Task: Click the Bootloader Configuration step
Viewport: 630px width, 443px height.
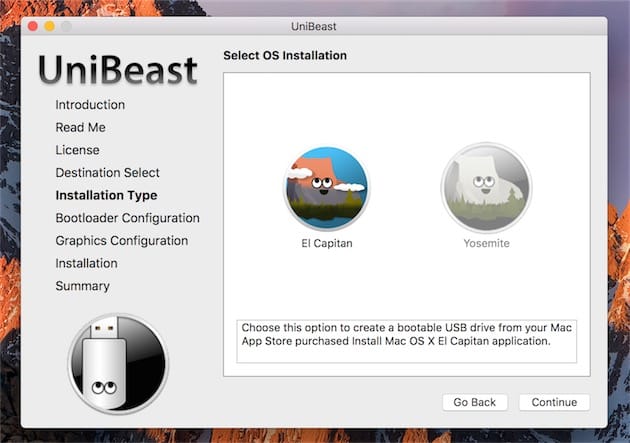Action: pyautogui.click(x=127, y=218)
